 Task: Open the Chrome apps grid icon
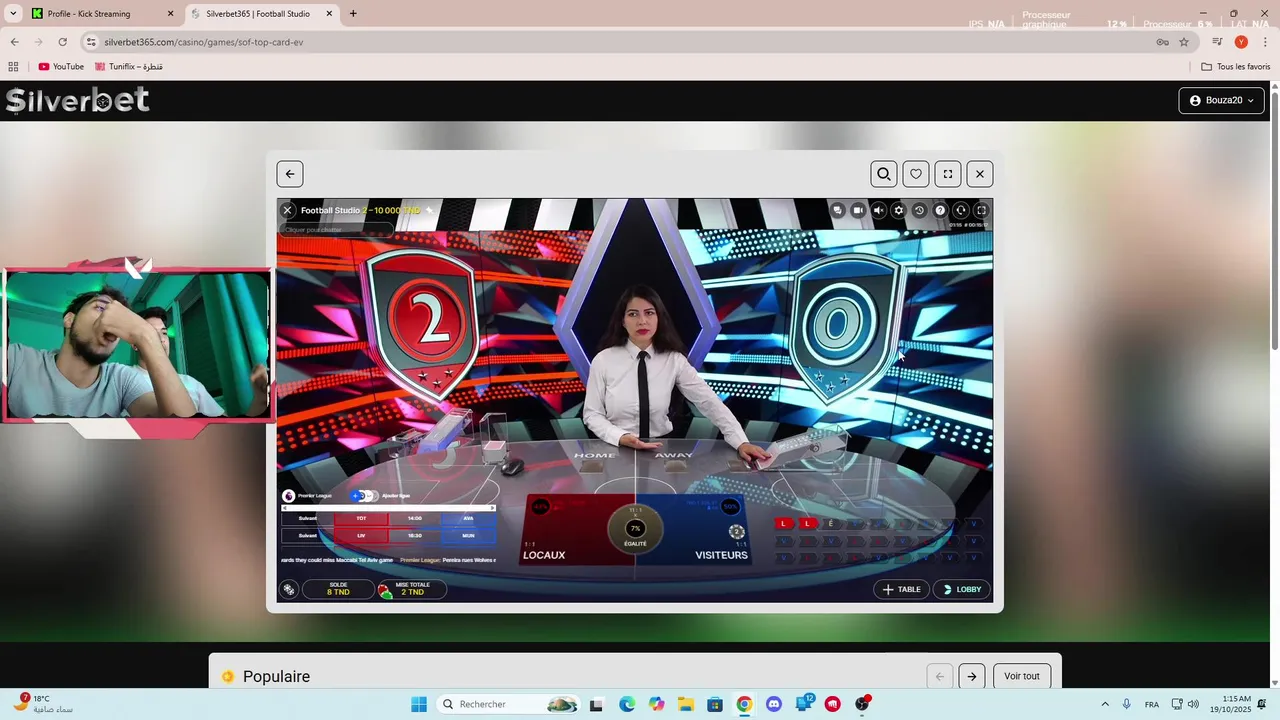(x=13, y=67)
